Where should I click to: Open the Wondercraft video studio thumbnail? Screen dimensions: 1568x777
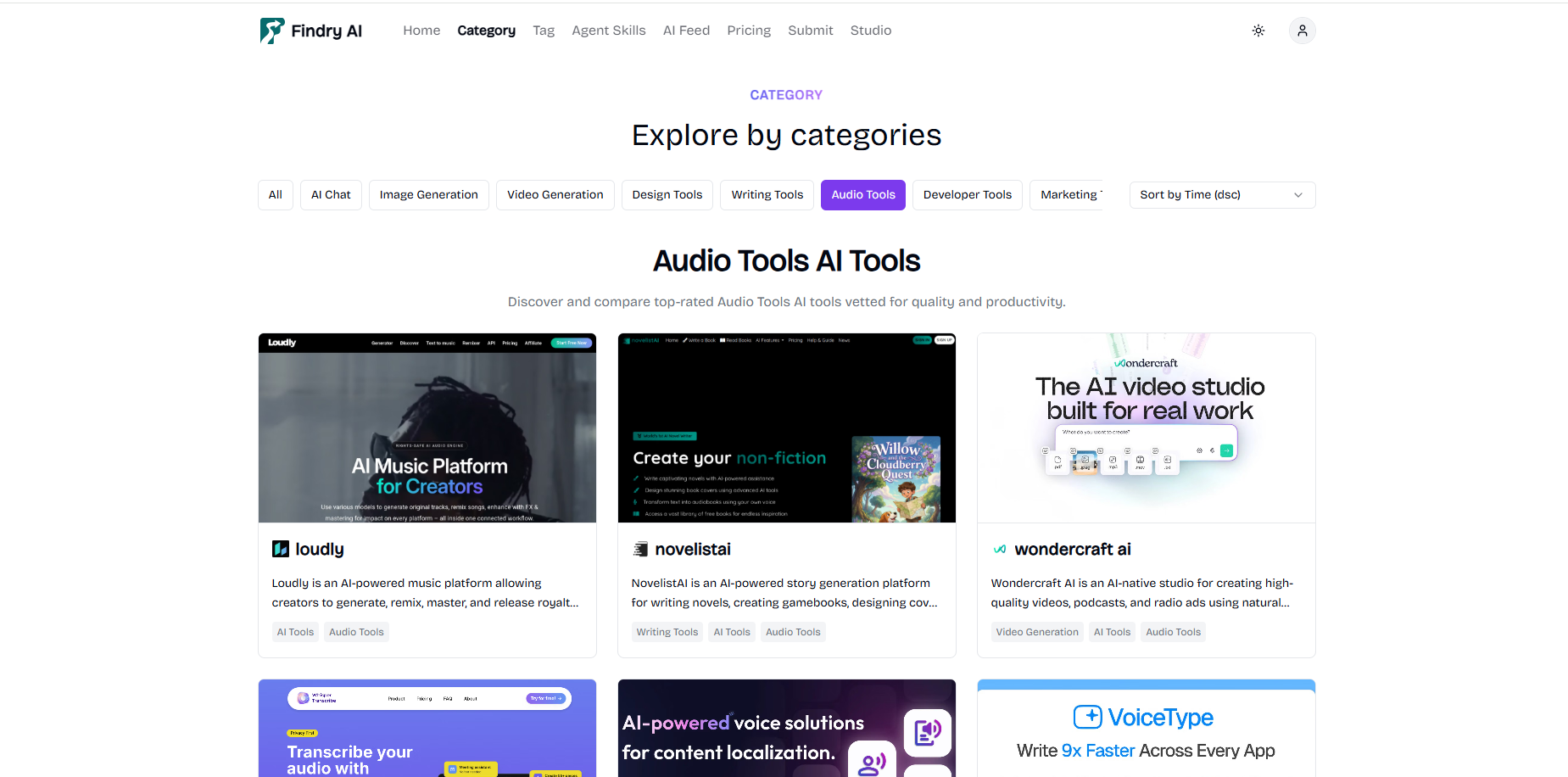[1147, 428]
